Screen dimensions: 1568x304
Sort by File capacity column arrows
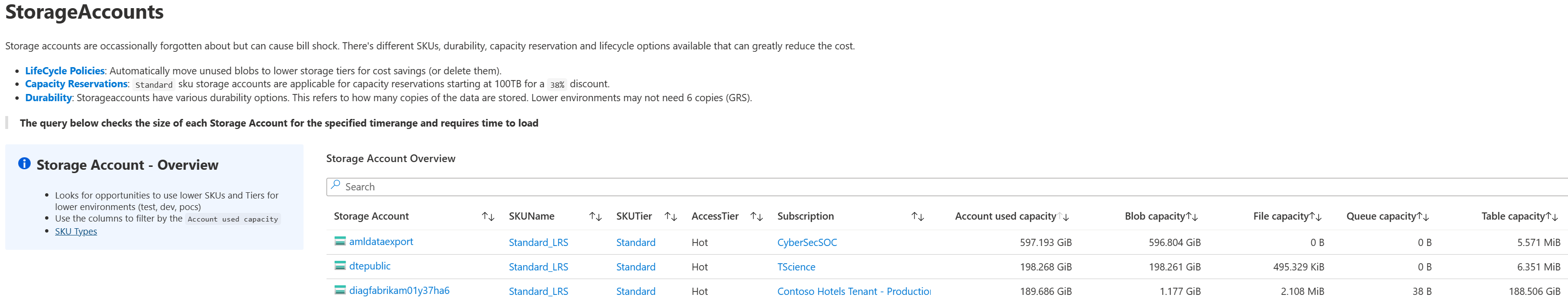pos(1315,216)
